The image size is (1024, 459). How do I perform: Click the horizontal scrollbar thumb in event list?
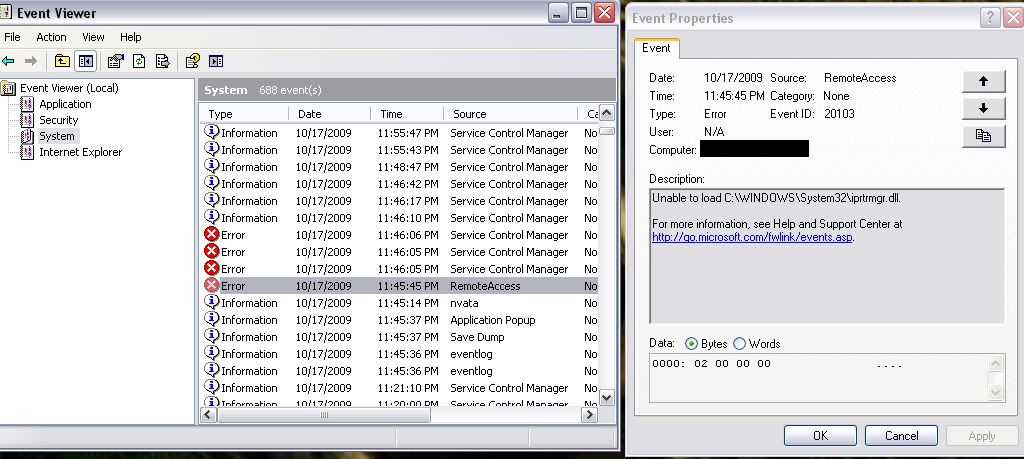[x=324, y=415]
